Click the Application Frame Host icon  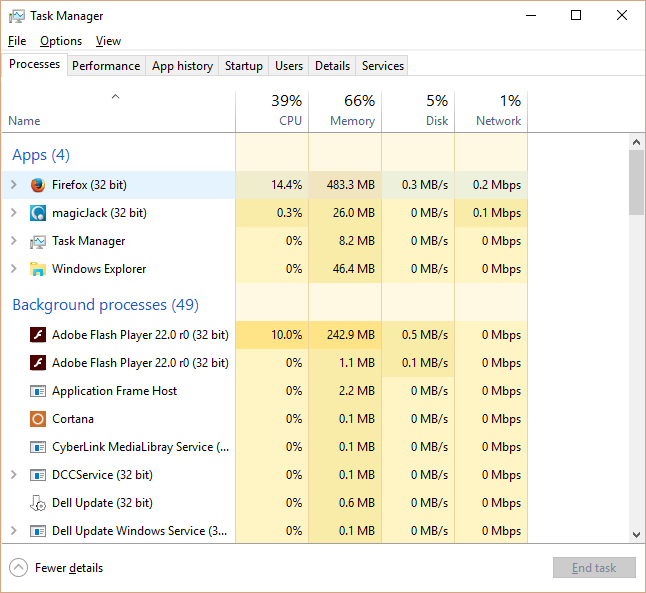point(37,391)
